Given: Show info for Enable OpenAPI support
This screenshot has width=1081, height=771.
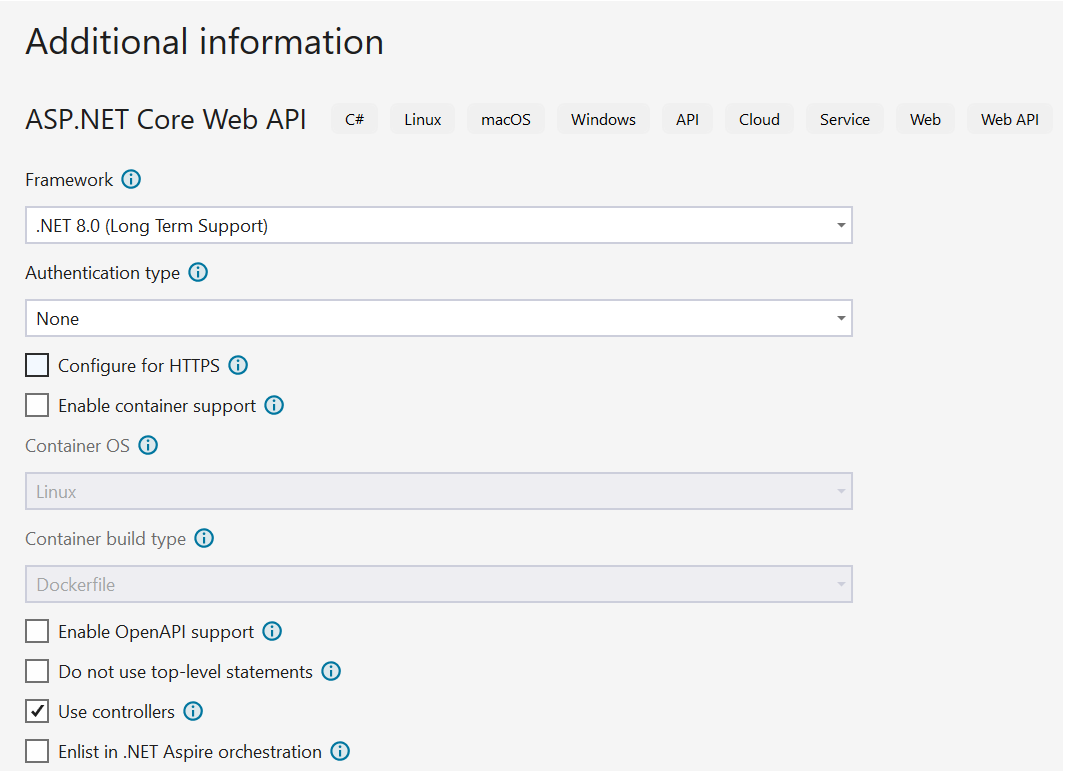Looking at the screenshot, I should [x=272, y=631].
